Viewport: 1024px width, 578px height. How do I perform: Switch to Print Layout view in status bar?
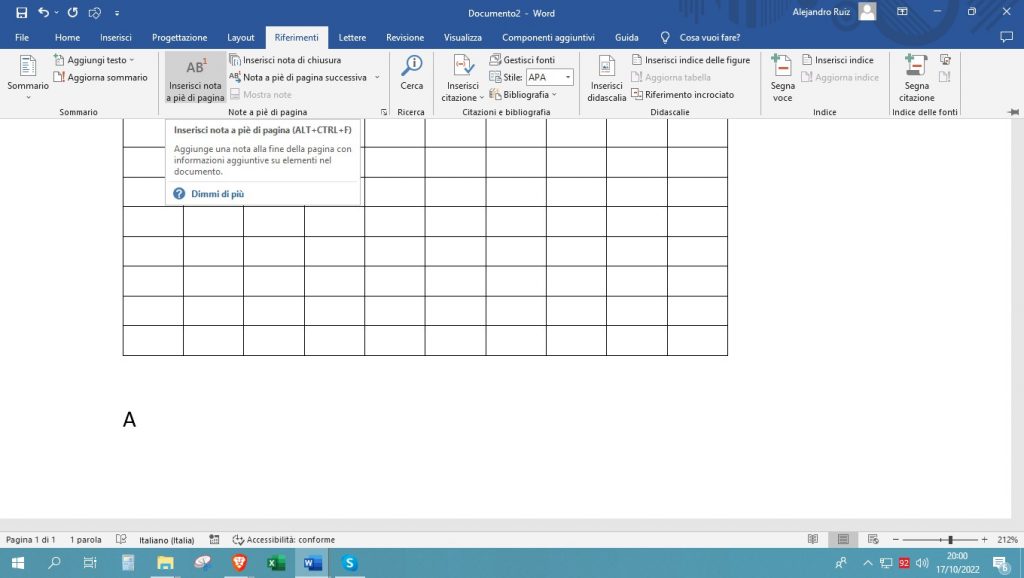pos(843,539)
